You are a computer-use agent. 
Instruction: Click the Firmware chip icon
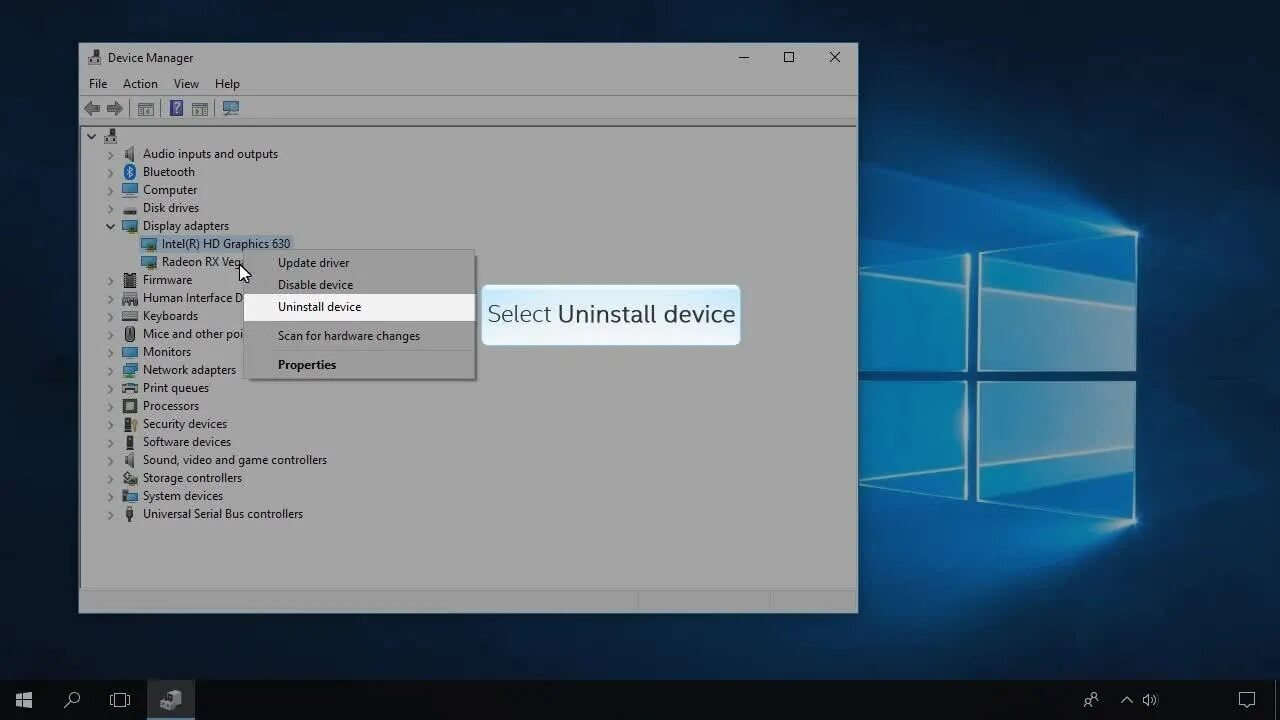click(130, 280)
